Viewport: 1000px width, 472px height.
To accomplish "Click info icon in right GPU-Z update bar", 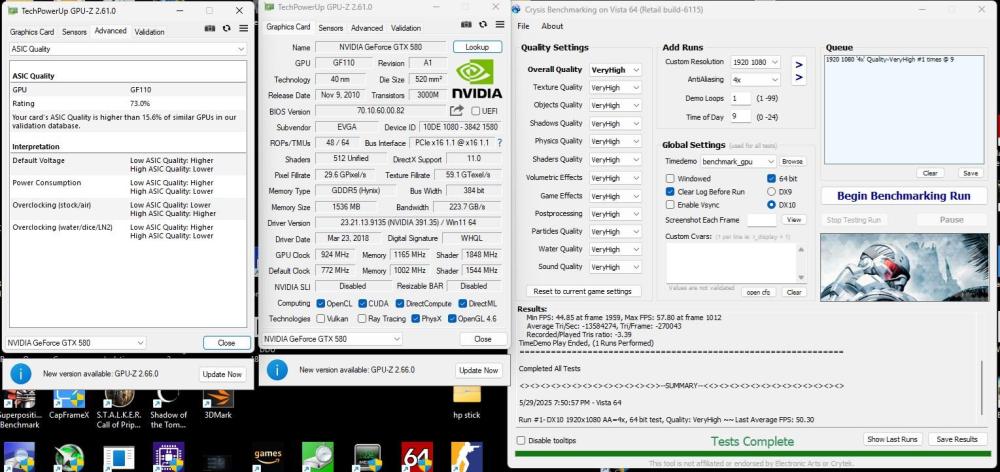I will tap(277, 370).
